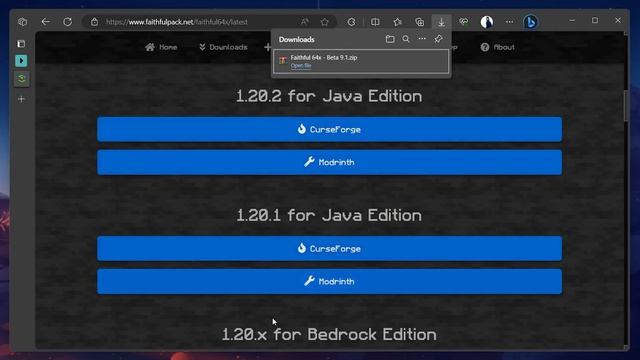The width and height of the screenshot is (640, 360).
Task: Click the 1.20.1 for Java Edition heading
Action: tap(329, 216)
